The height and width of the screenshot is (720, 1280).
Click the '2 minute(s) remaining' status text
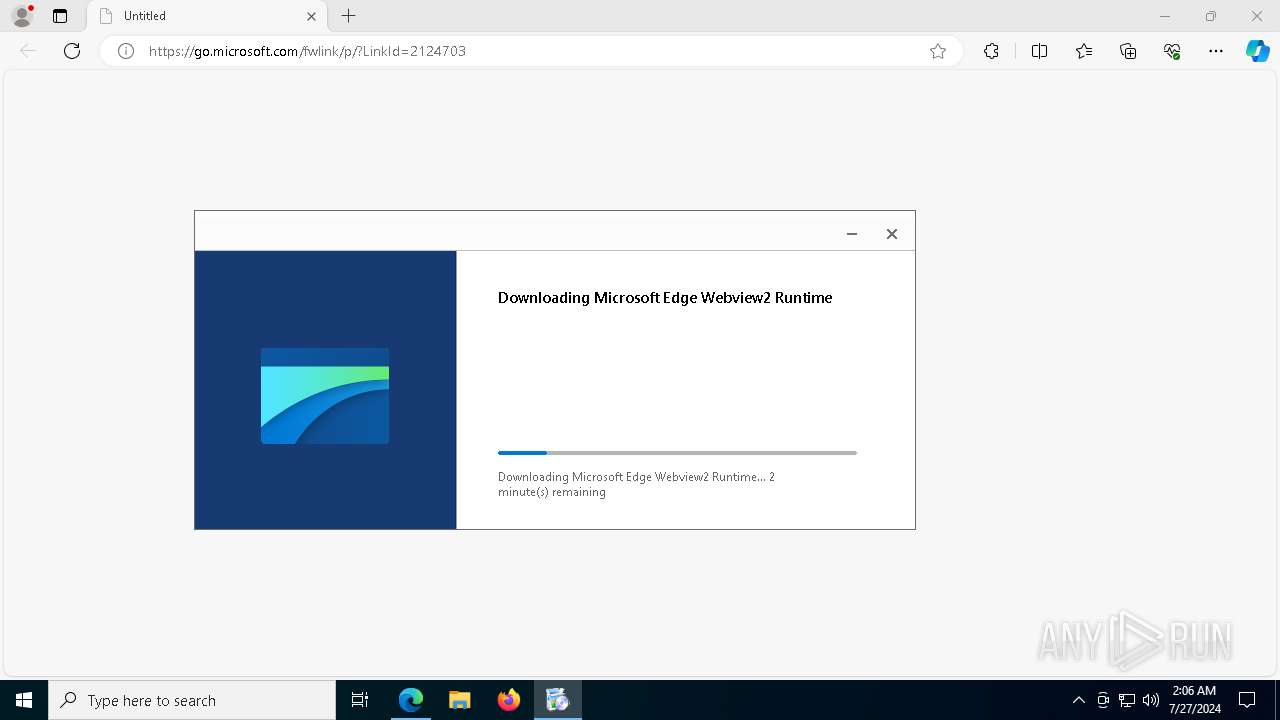(x=636, y=484)
